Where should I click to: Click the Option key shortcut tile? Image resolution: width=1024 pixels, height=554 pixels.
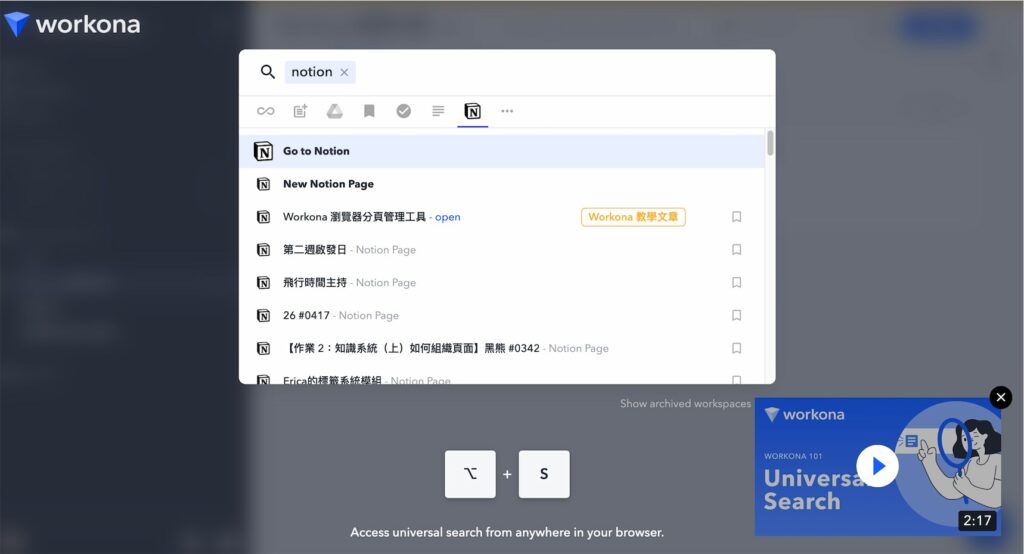click(470, 474)
